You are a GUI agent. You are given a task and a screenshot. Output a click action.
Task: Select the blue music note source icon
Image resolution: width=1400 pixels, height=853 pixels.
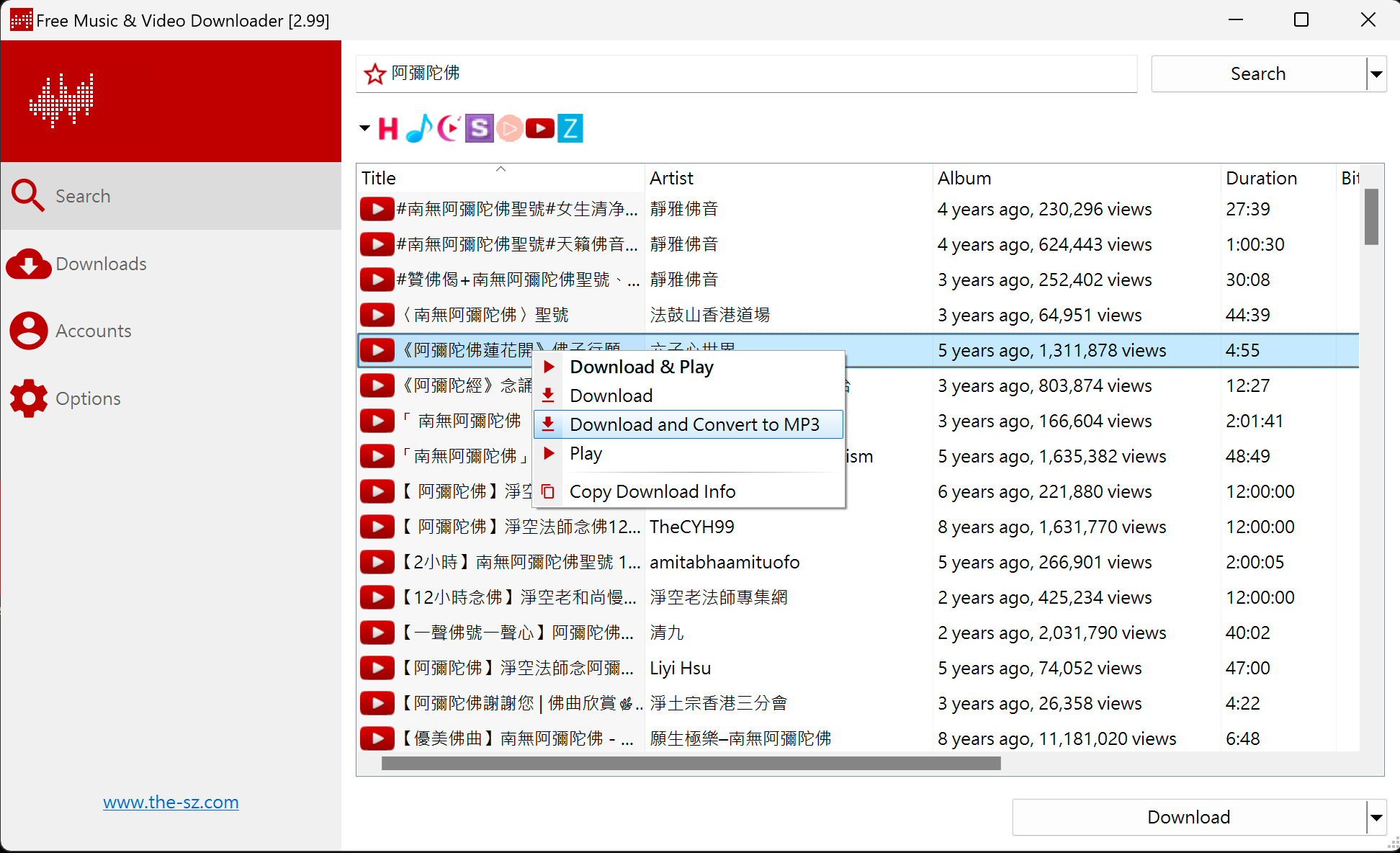418,128
